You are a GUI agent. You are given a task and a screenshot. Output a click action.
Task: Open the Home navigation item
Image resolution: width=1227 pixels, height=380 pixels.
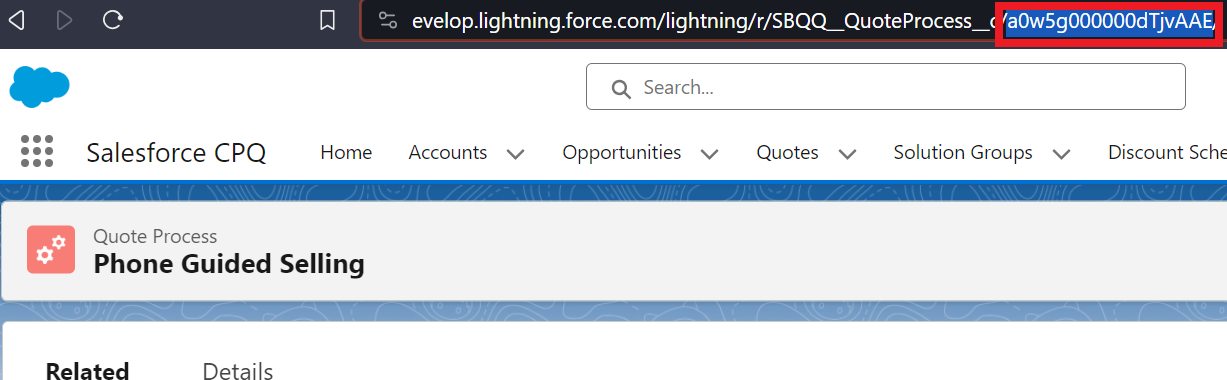(x=346, y=152)
